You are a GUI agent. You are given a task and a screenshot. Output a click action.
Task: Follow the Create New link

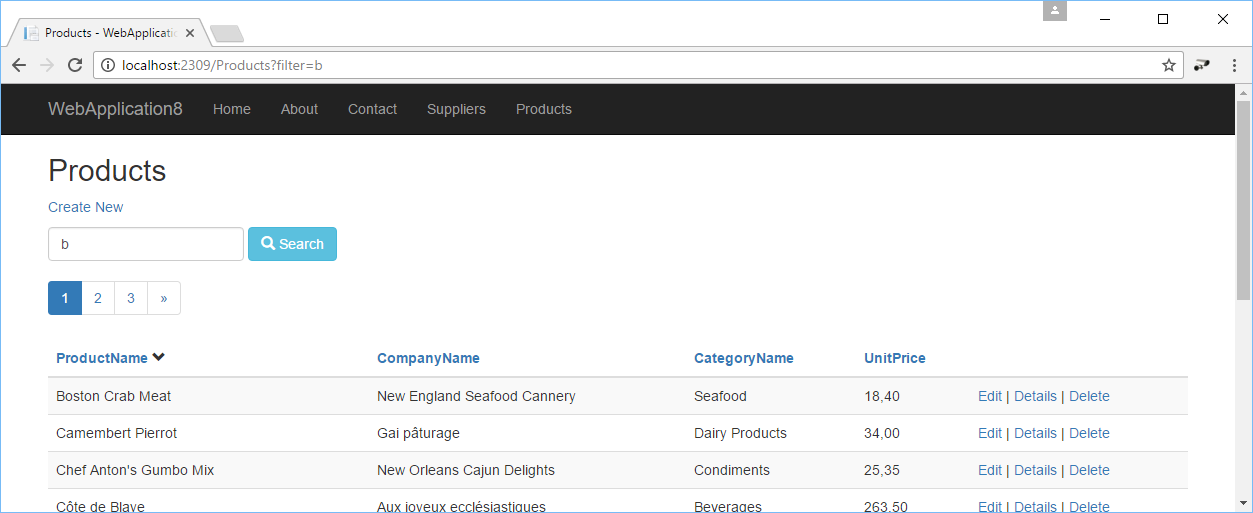(x=86, y=207)
